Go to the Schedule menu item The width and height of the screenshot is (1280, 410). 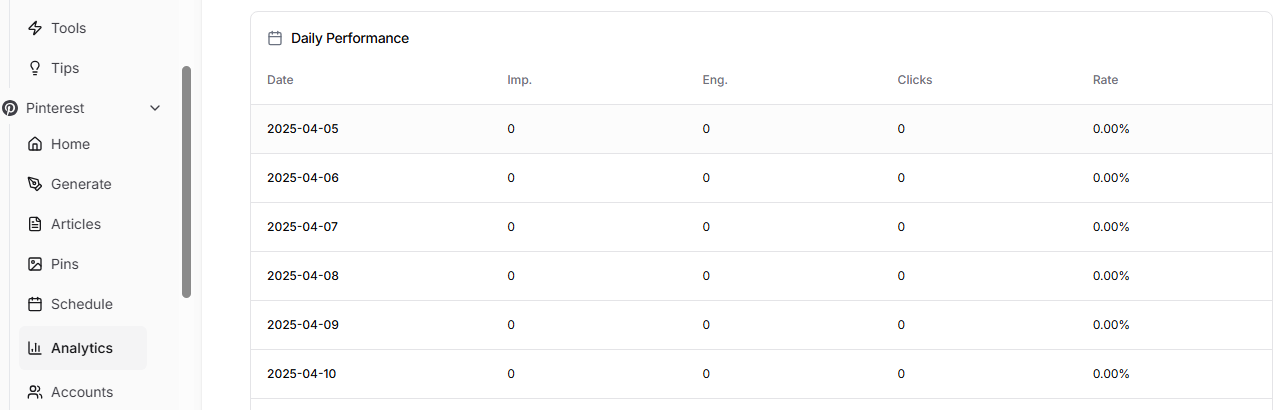(x=83, y=304)
